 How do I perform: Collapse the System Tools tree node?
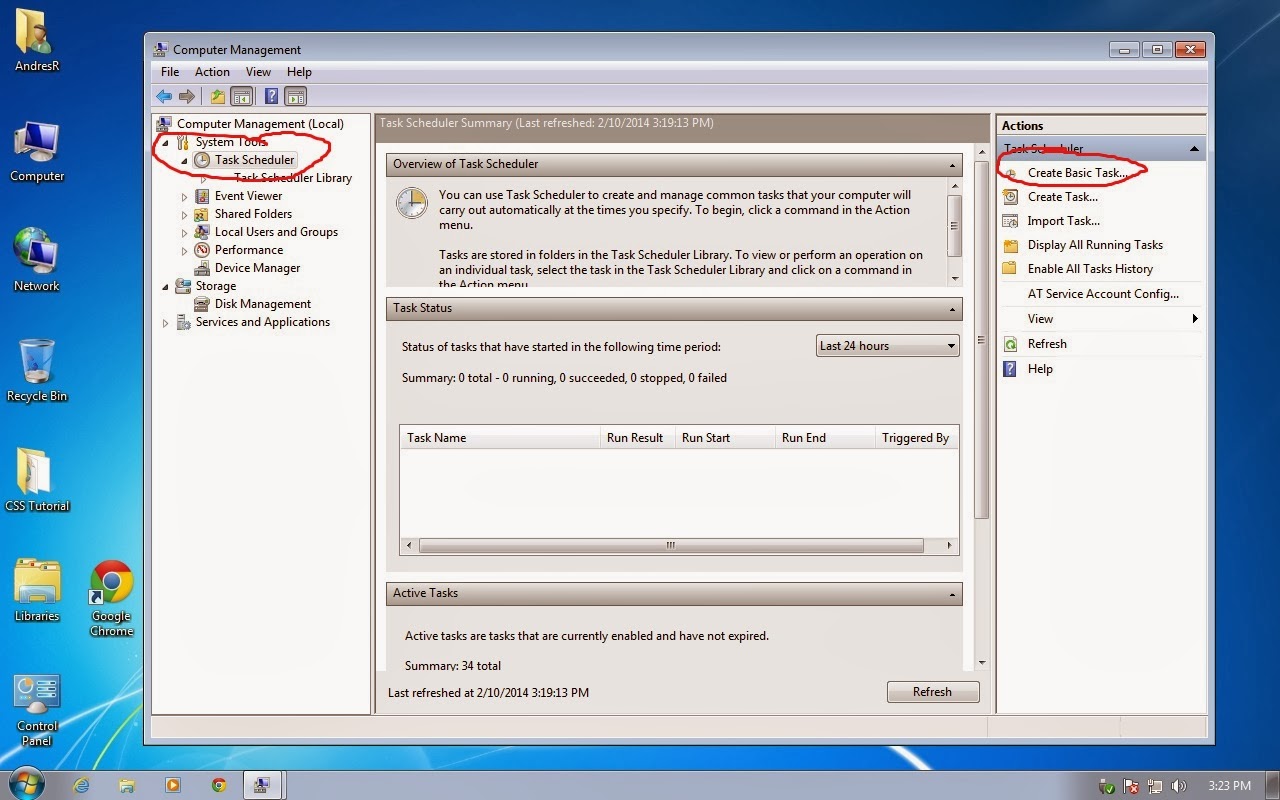166,142
